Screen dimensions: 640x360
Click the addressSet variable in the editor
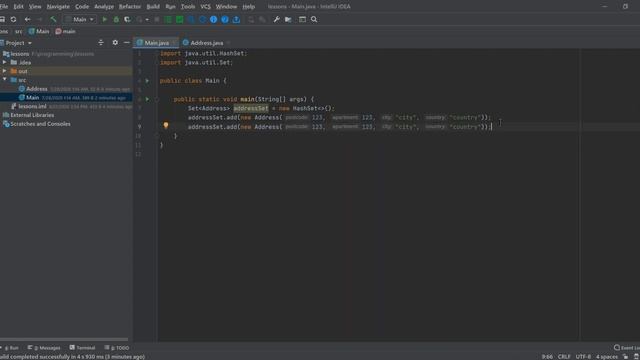point(251,108)
